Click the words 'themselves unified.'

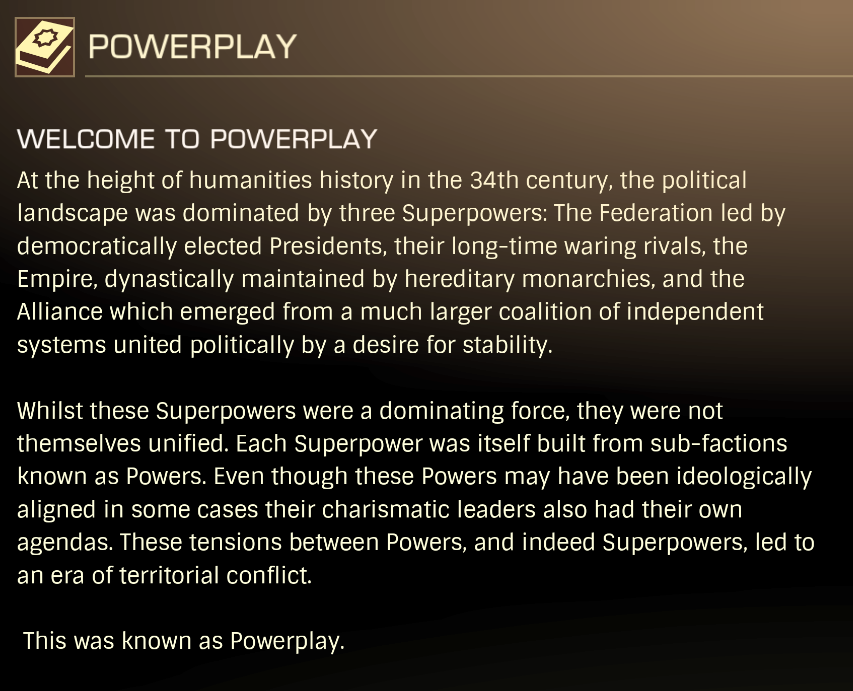[123, 443]
